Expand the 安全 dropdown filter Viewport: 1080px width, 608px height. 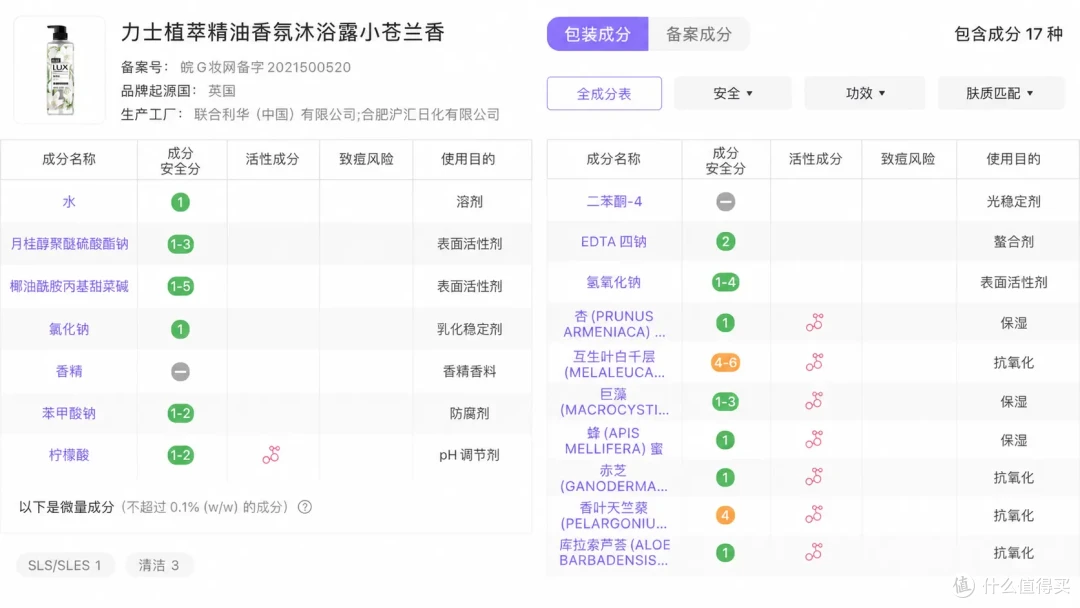pyautogui.click(x=733, y=94)
